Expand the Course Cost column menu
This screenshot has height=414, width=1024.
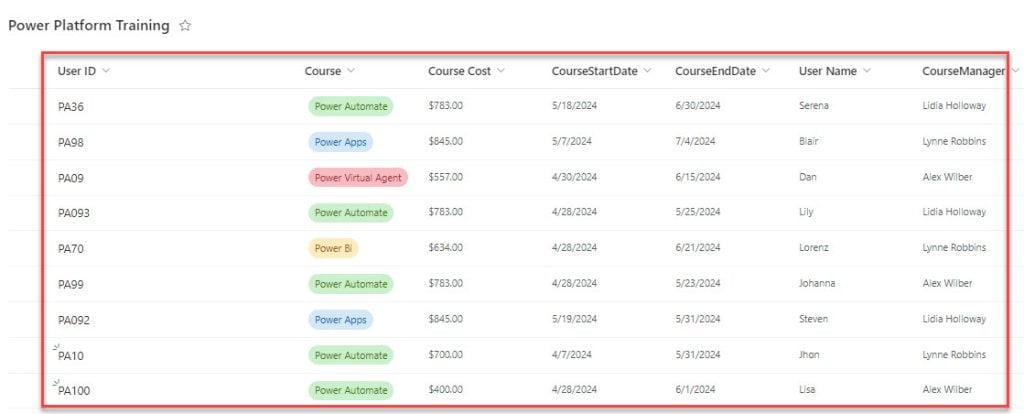(x=501, y=71)
